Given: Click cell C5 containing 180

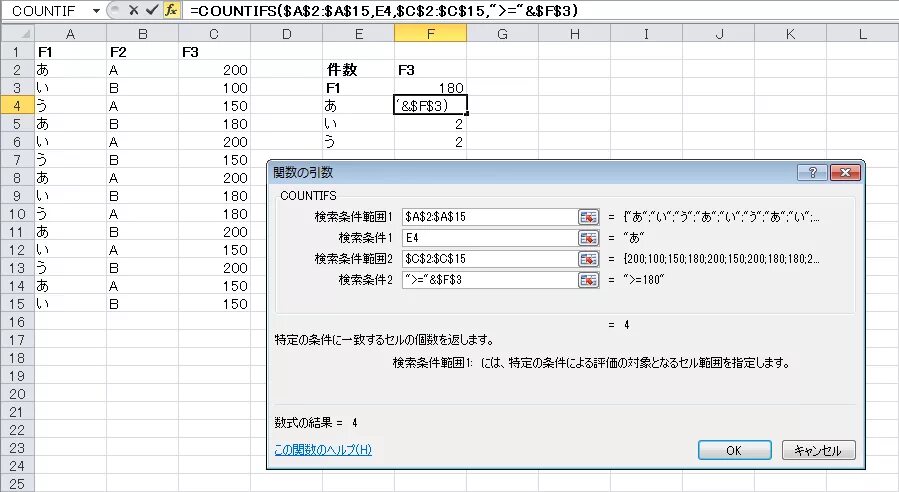Looking at the screenshot, I should coord(214,124).
